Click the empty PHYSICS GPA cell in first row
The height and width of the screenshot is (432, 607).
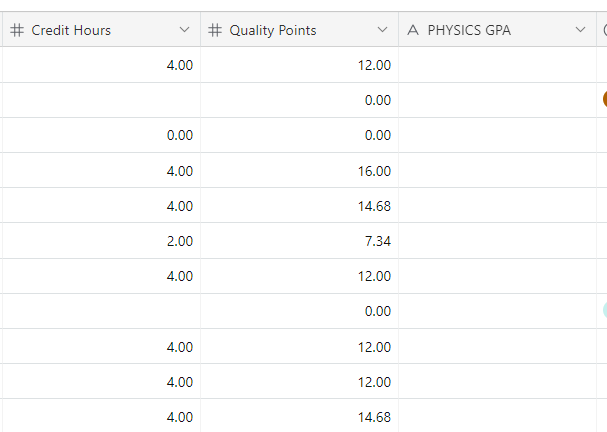pos(497,65)
